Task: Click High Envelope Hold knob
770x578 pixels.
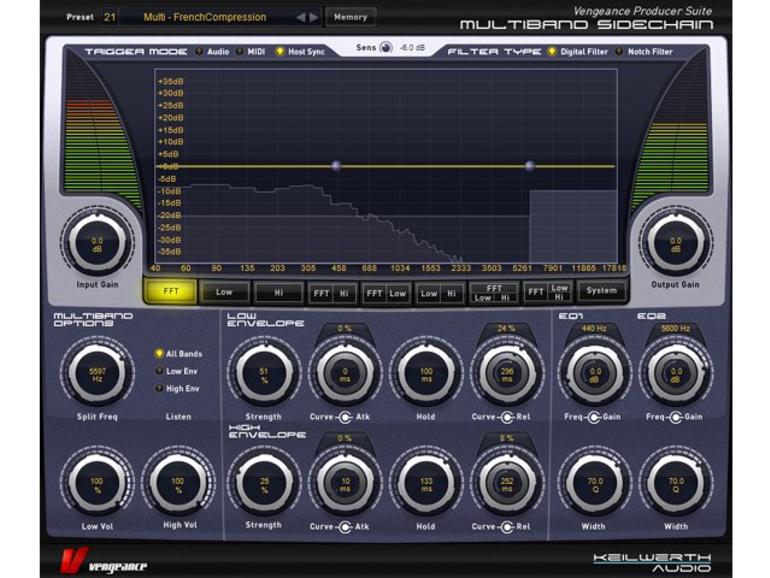Action: 426,485
